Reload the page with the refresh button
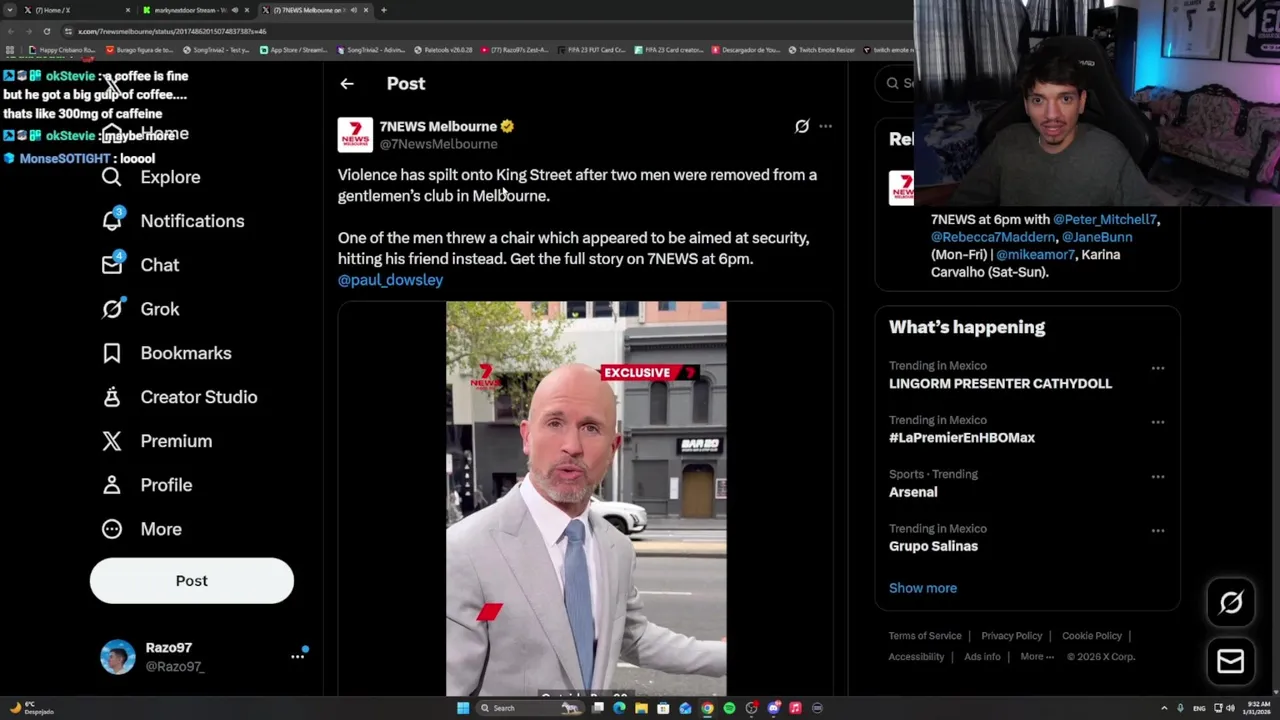Screen dimensions: 1280x720 [x=46, y=31]
